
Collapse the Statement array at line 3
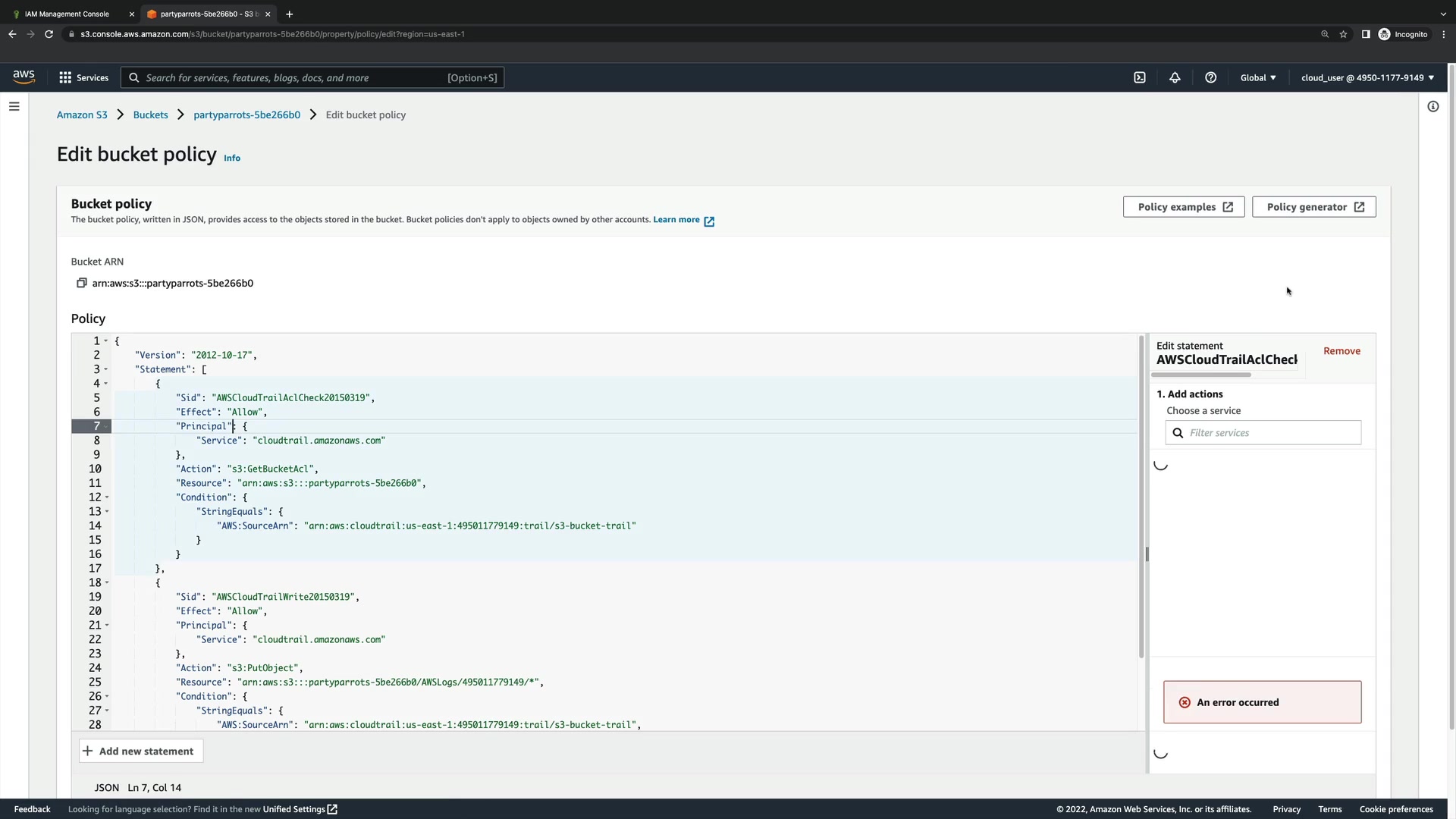coord(106,369)
